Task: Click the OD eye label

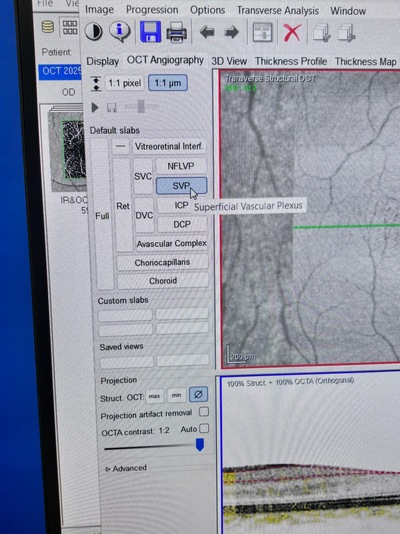Action: [x=68, y=92]
